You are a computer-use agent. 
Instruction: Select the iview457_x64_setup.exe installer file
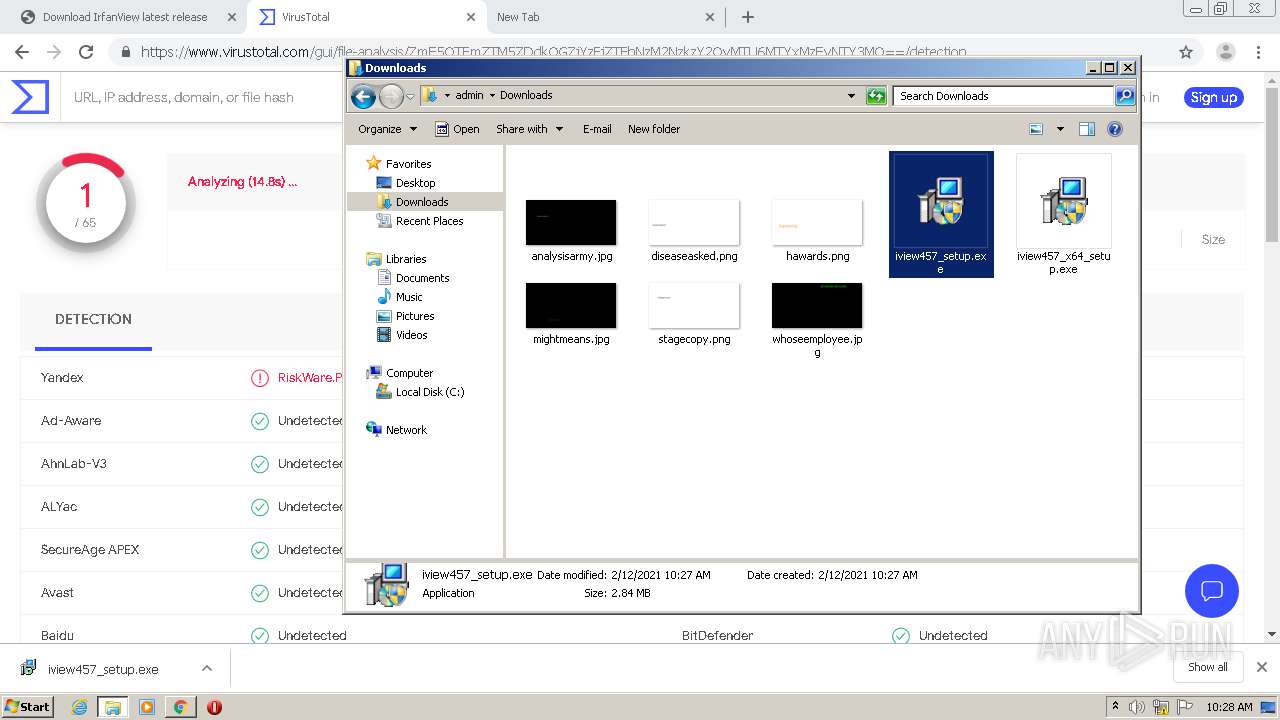1063,214
